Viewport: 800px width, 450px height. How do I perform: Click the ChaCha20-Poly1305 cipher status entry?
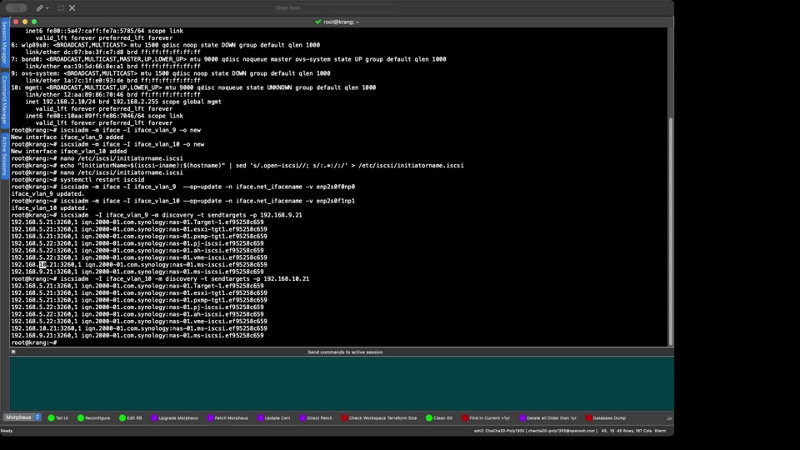click(x=535, y=431)
